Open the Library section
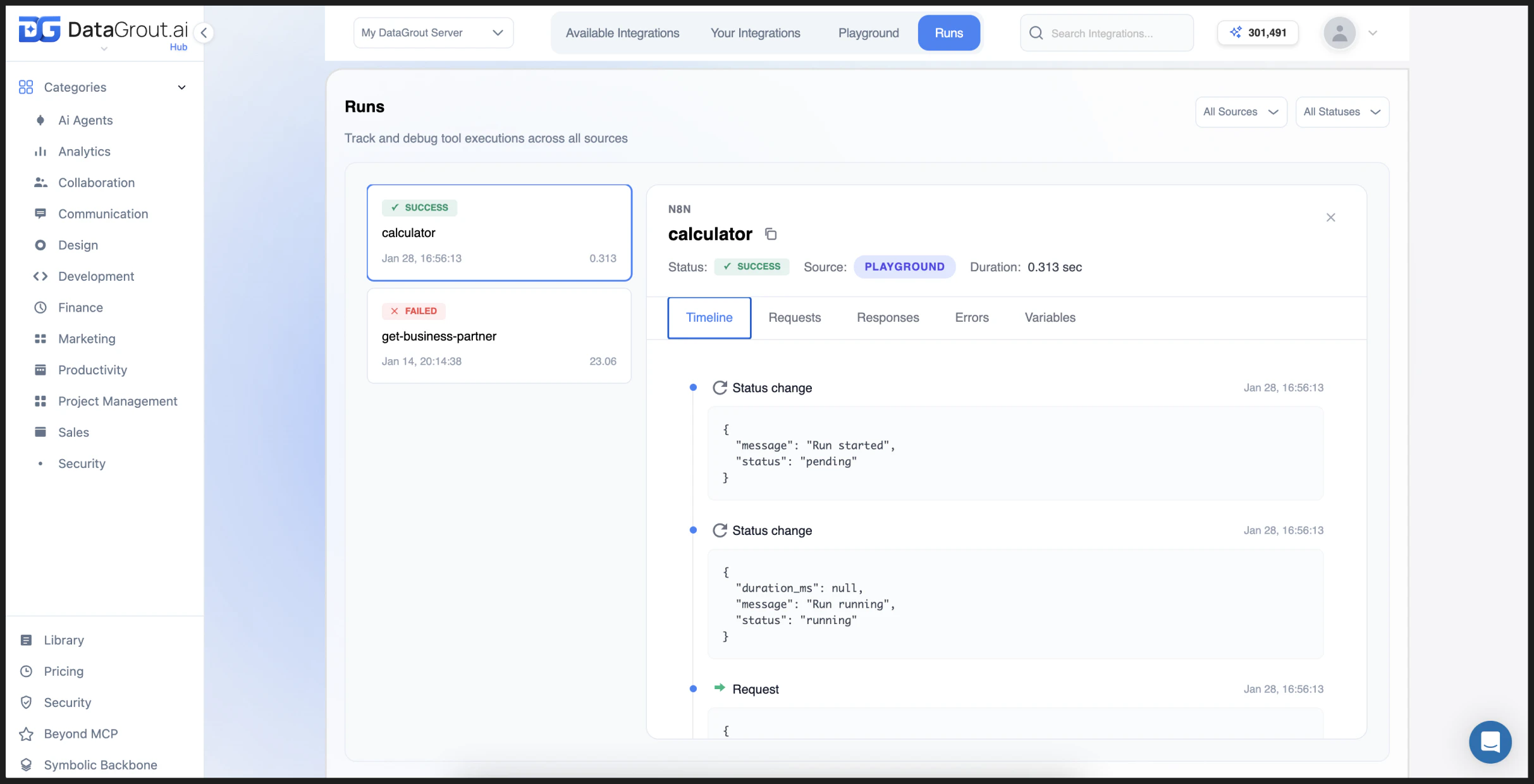 coord(64,640)
